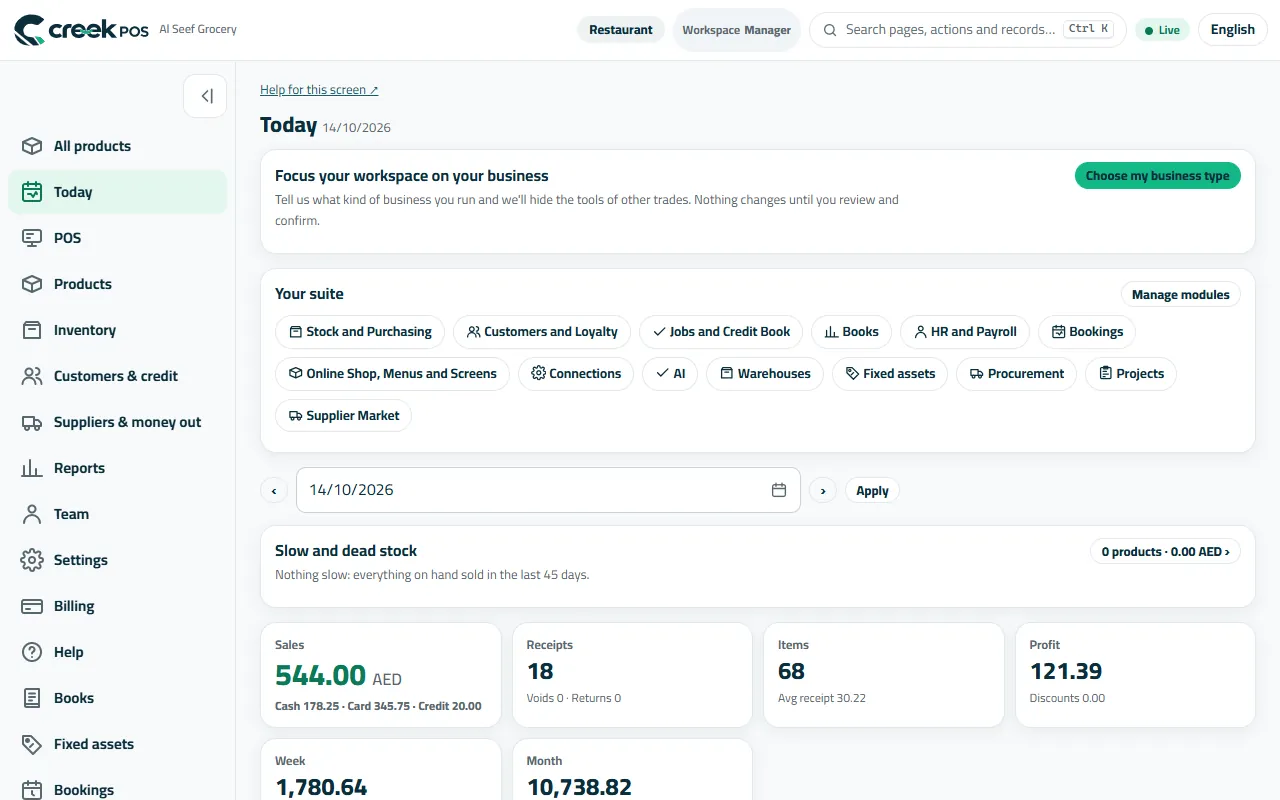1280x800 pixels.
Task: Toggle the AI module chip
Action: click(670, 374)
